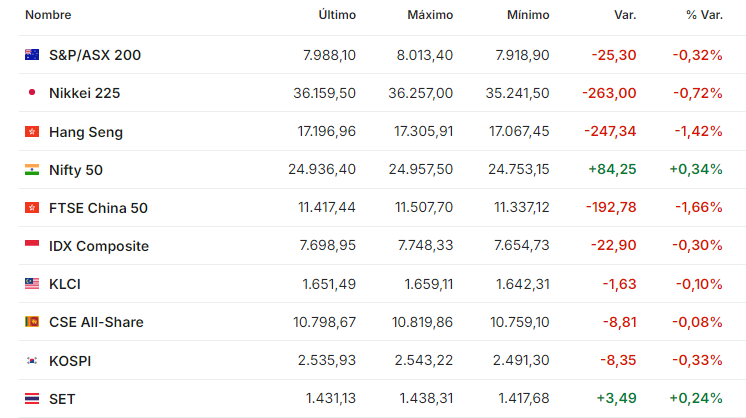
Task: Open the S&P/ASX 200 index link
Action: [95, 55]
